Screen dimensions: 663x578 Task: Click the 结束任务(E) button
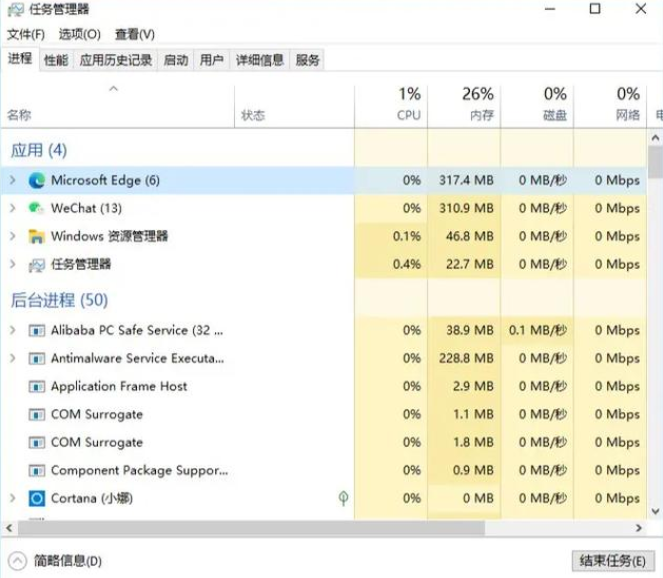[x=613, y=561]
